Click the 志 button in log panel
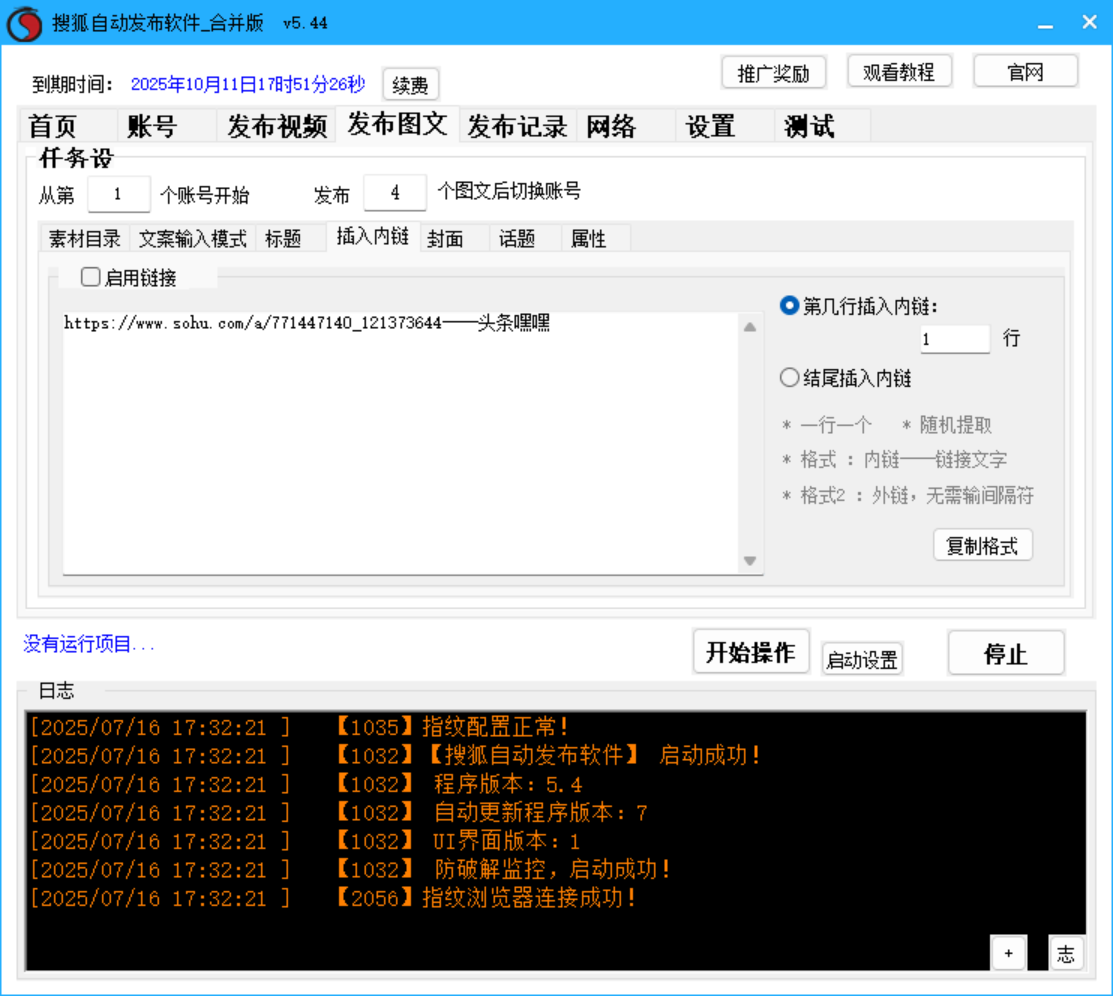 click(1066, 953)
